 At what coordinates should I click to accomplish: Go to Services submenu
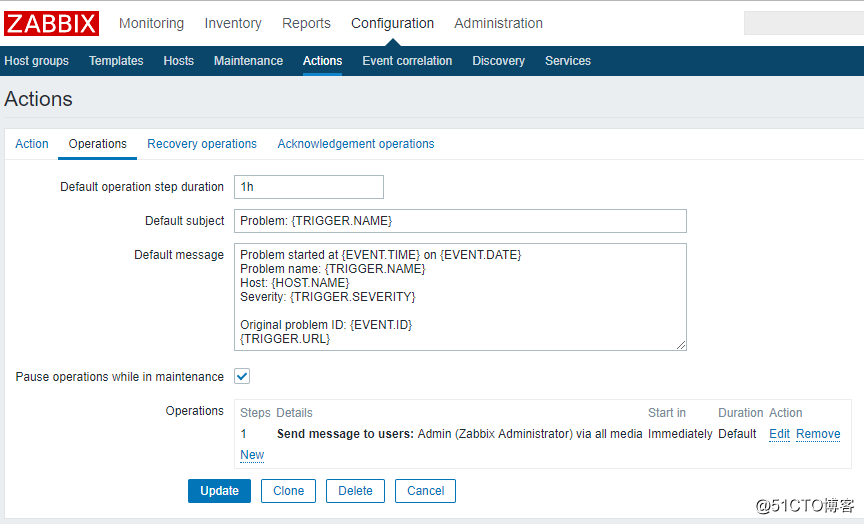[568, 61]
